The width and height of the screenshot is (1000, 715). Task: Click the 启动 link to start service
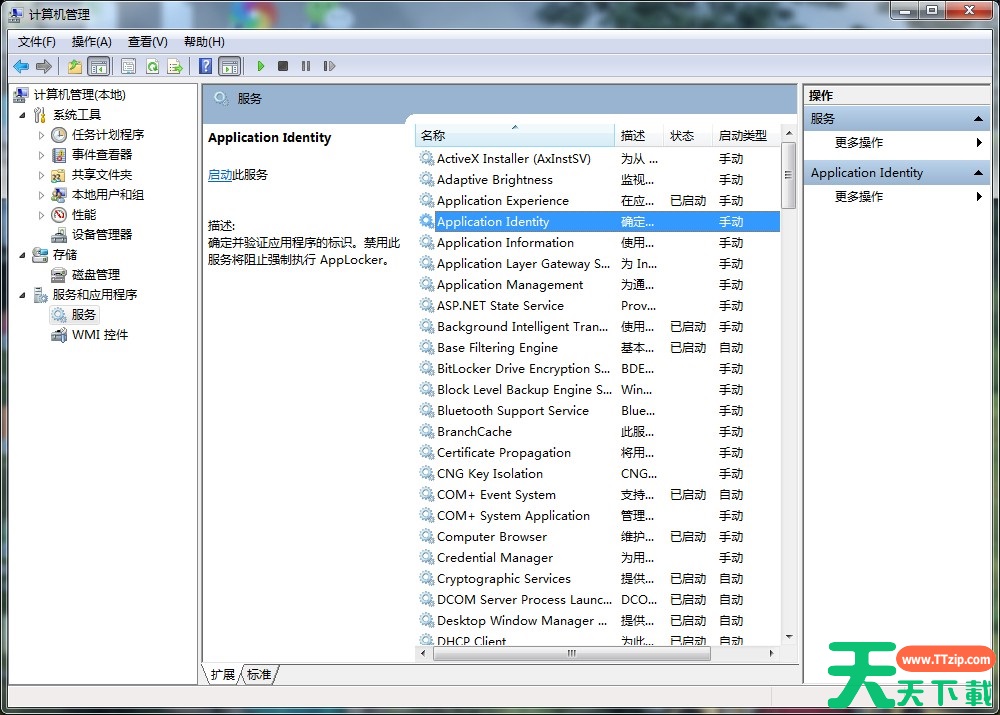(219, 175)
